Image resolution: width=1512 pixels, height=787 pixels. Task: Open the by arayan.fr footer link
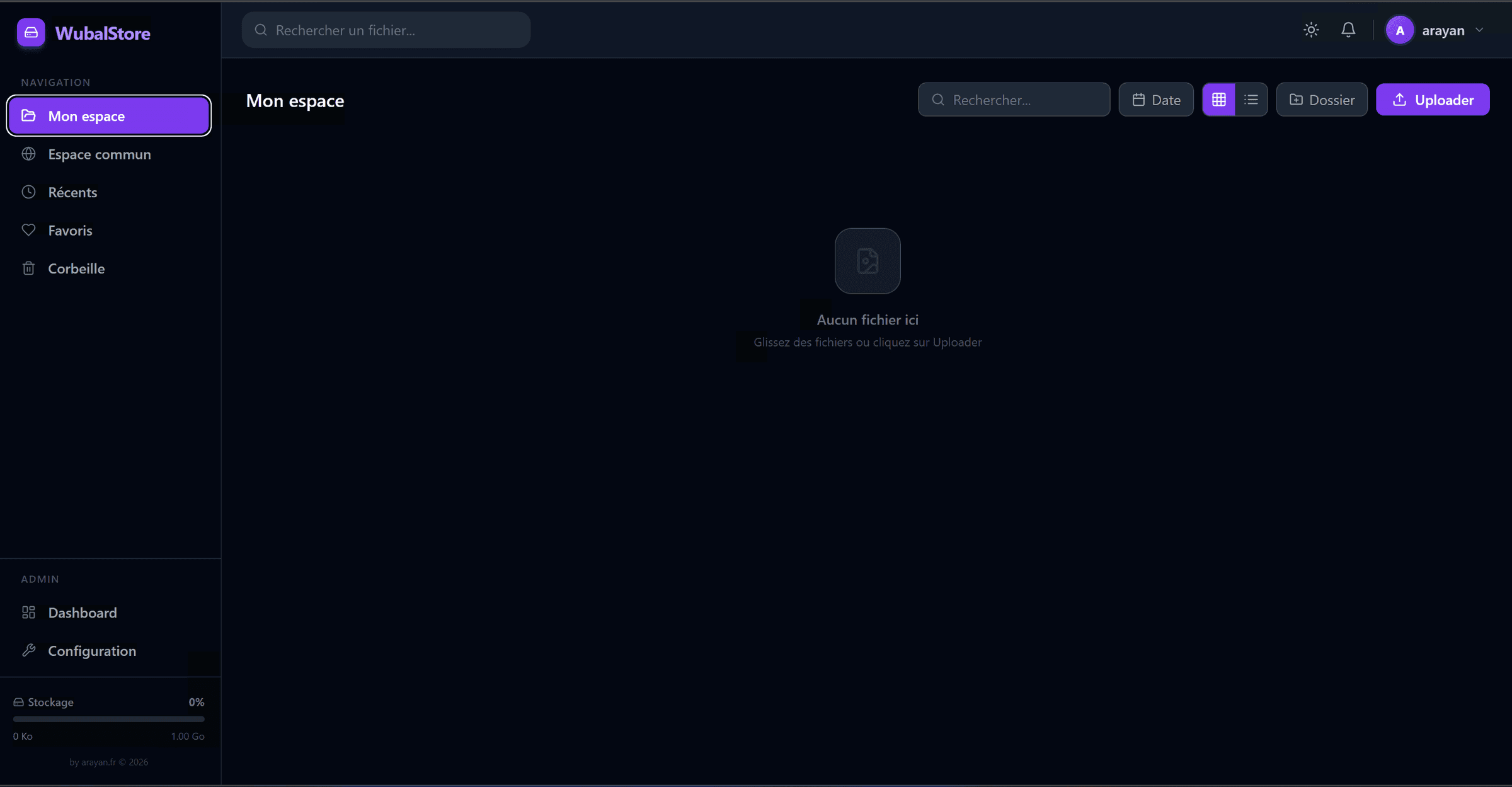(109, 762)
